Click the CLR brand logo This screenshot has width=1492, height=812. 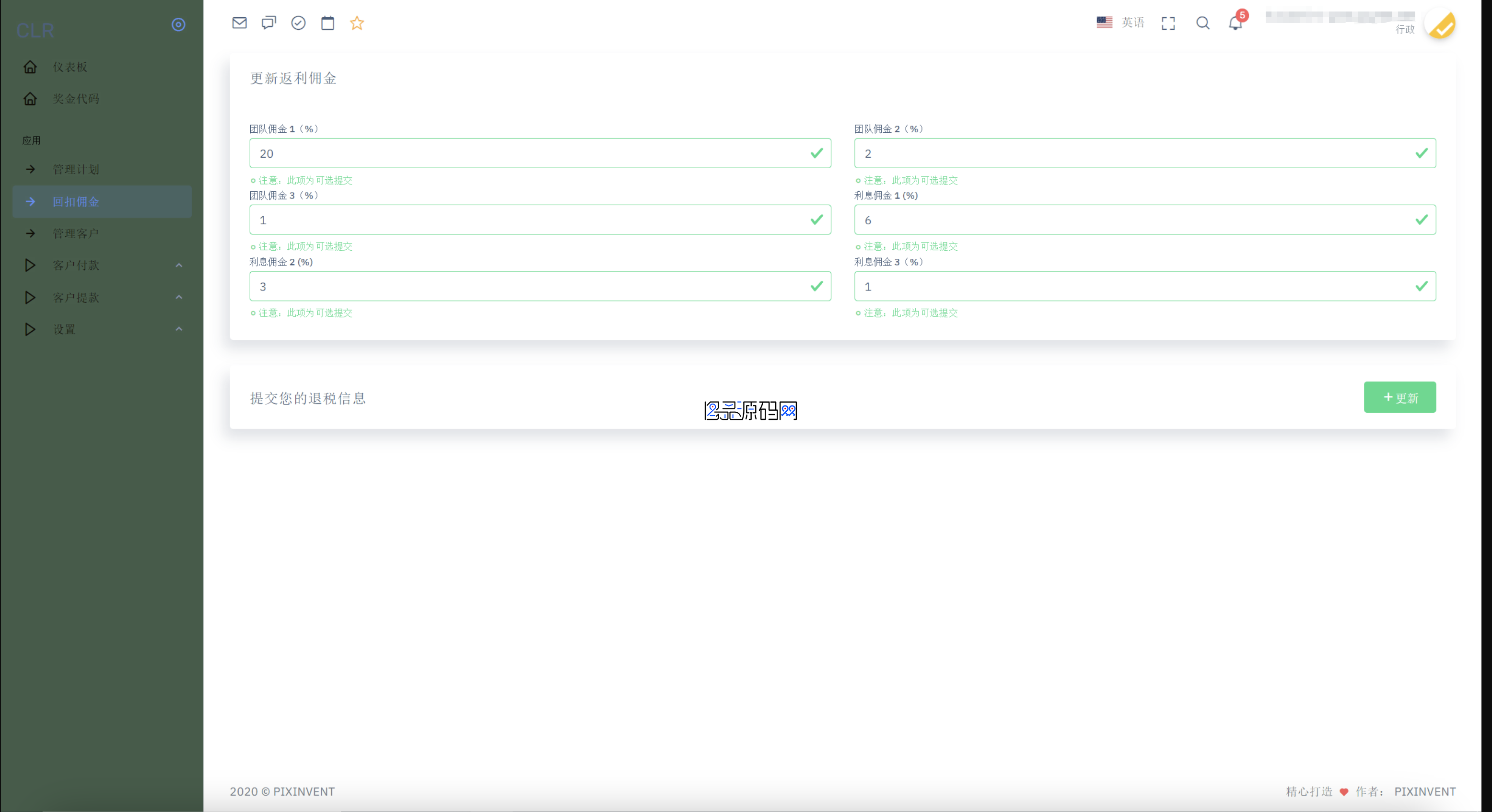(x=35, y=30)
